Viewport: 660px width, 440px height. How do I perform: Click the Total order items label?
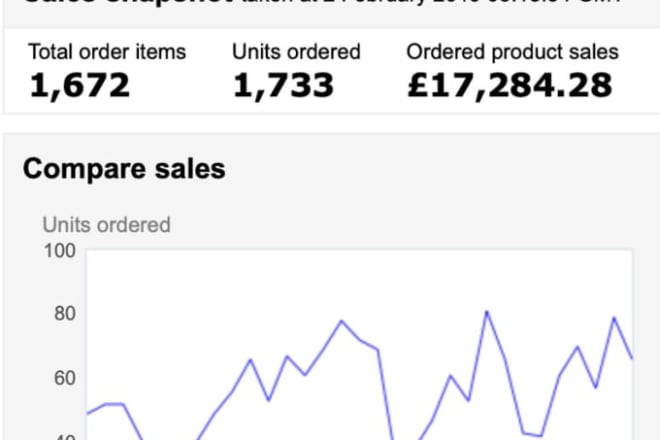(107, 52)
